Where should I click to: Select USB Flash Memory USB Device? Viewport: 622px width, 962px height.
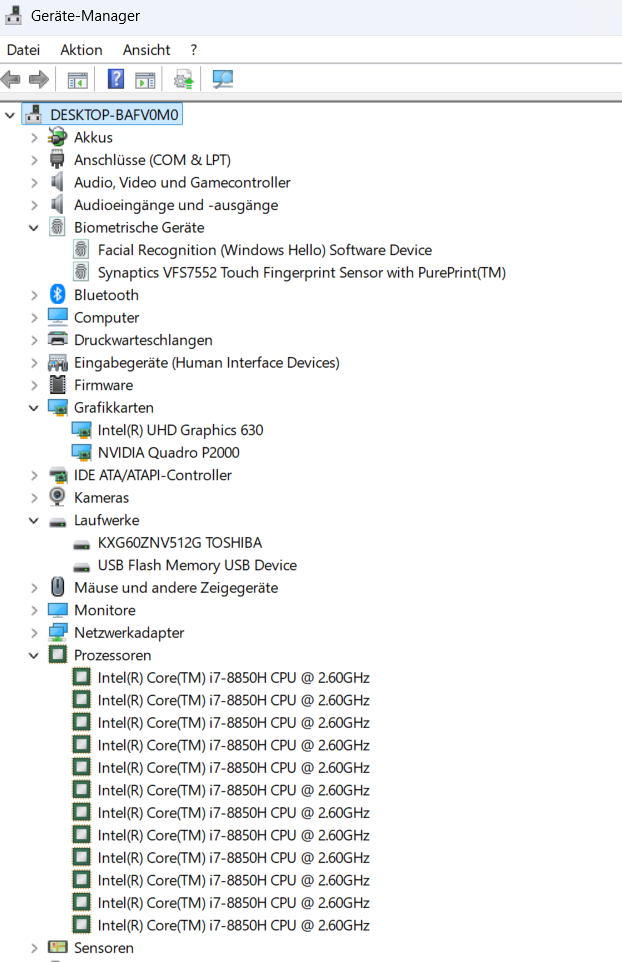(x=198, y=565)
